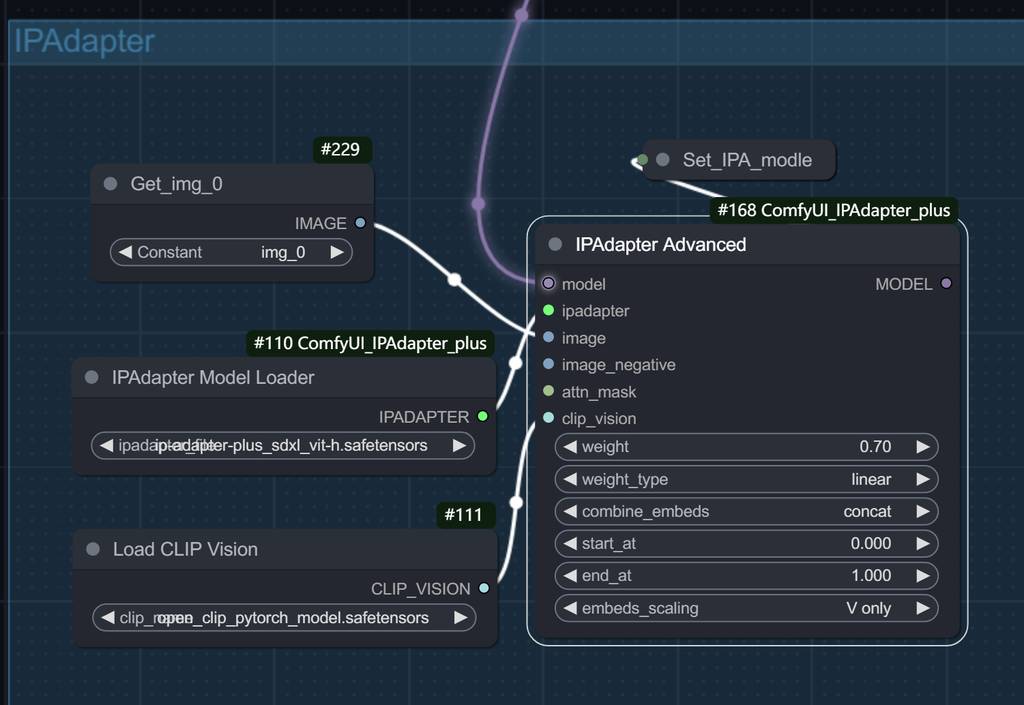Click the end_at value field
The width and height of the screenshot is (1024, 705).
[746, 576]
